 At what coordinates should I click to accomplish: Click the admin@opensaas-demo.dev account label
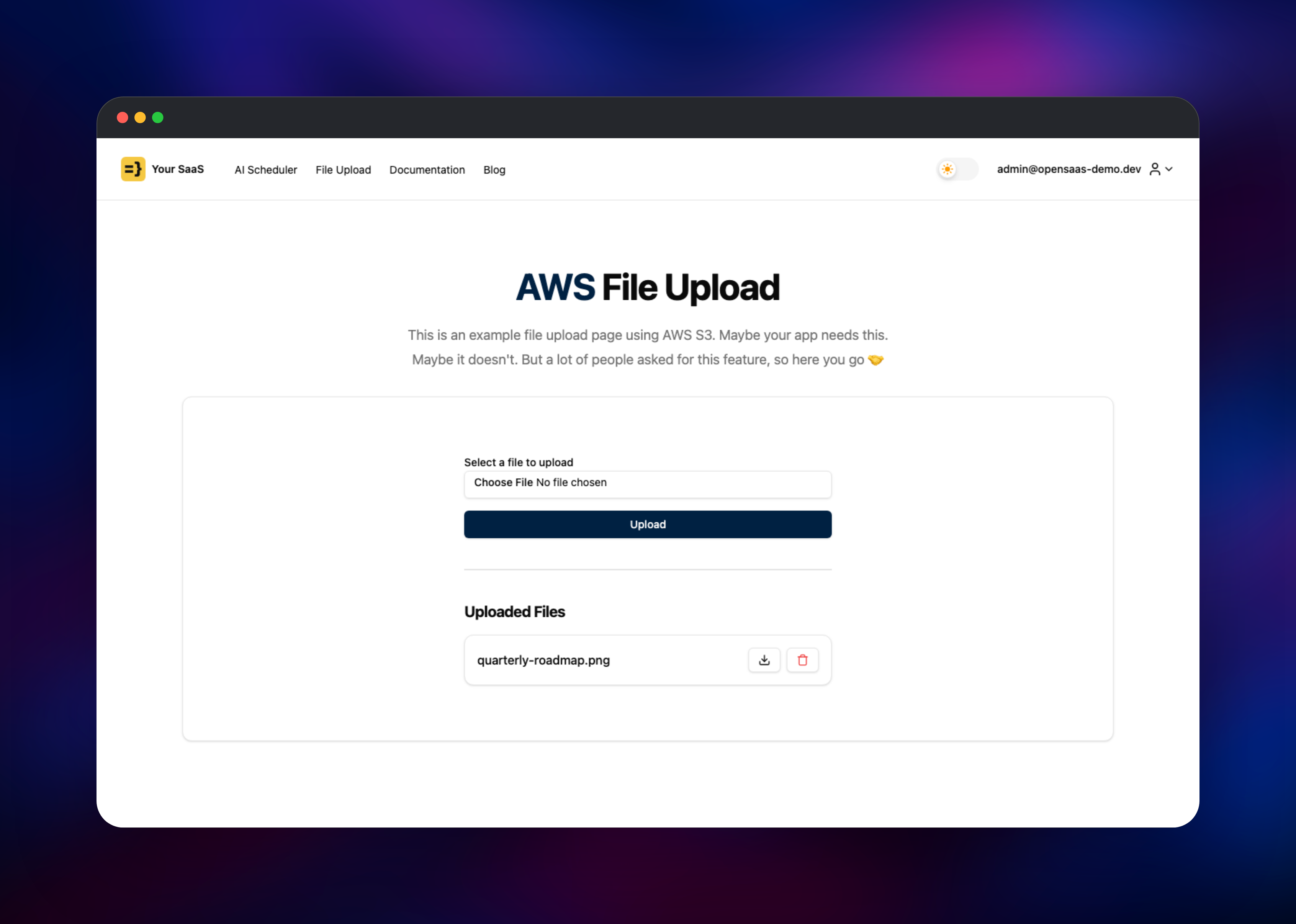click(1069, 169)
